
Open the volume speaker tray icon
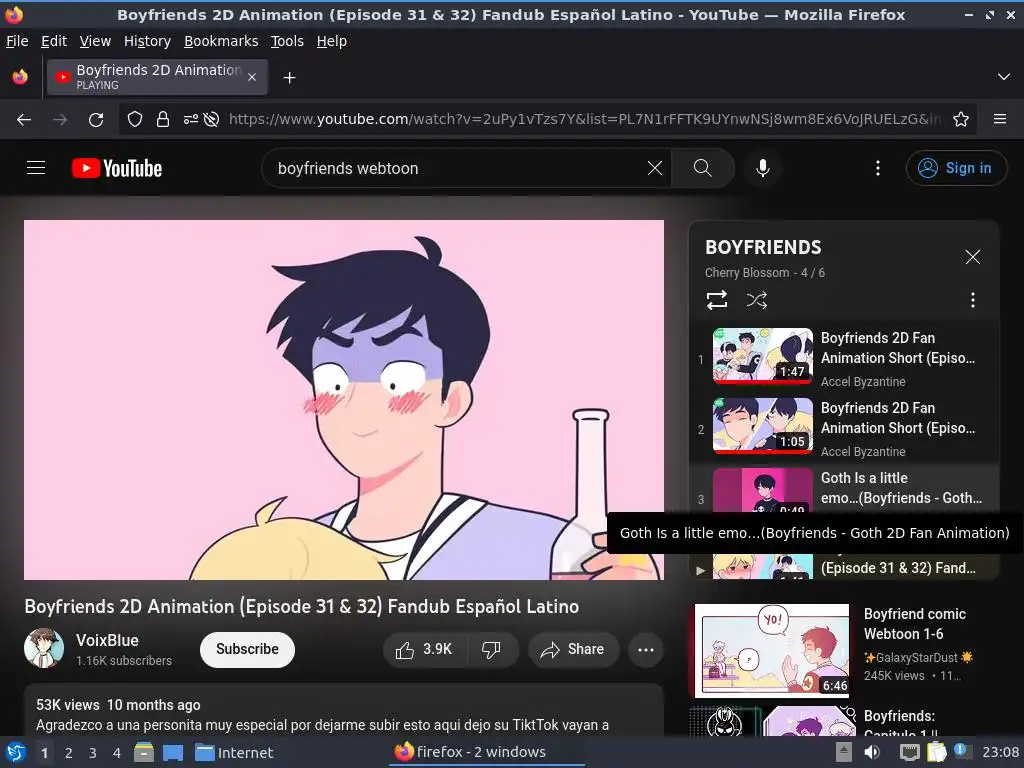click(x=872, y=752)
